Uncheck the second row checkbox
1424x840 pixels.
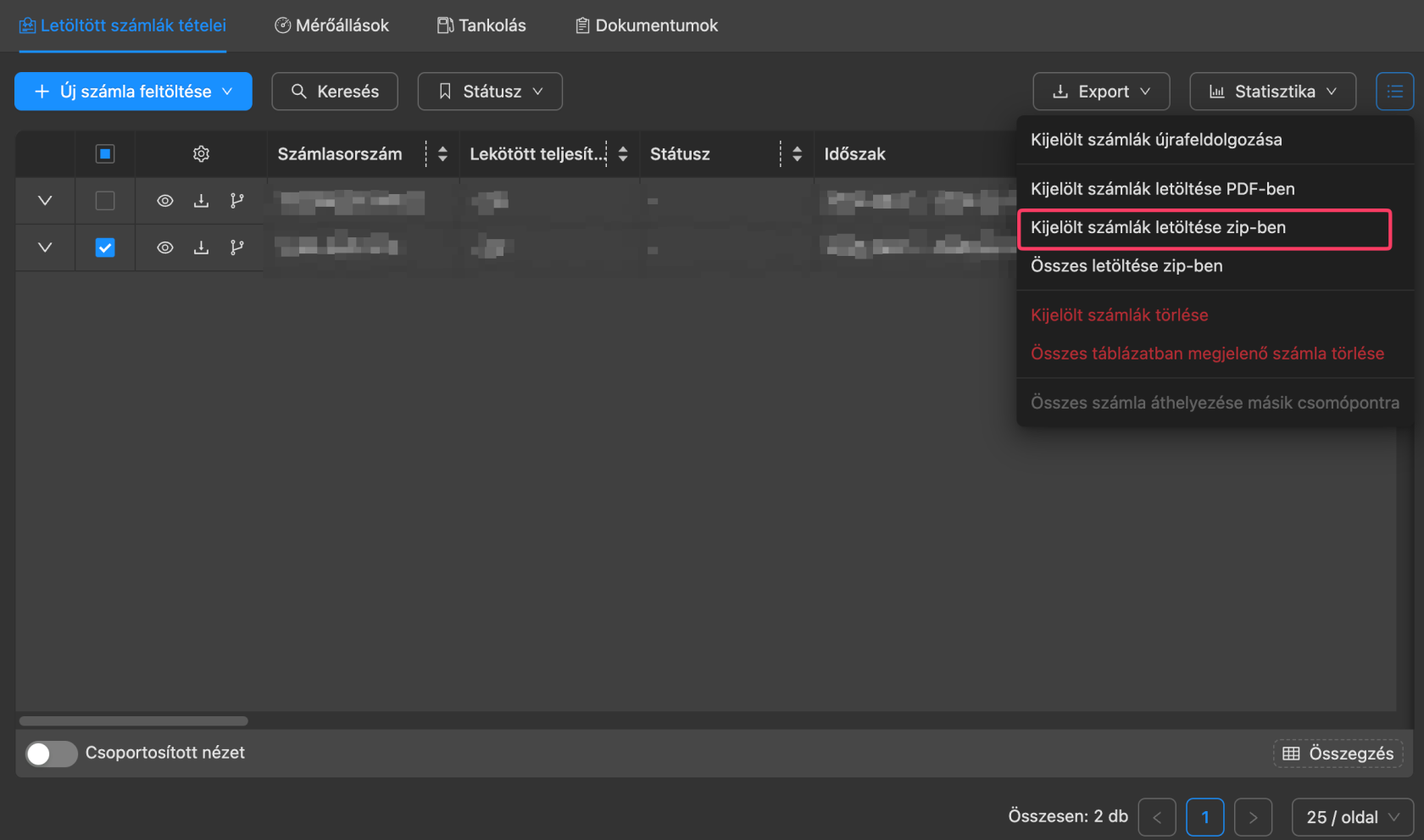105,248
